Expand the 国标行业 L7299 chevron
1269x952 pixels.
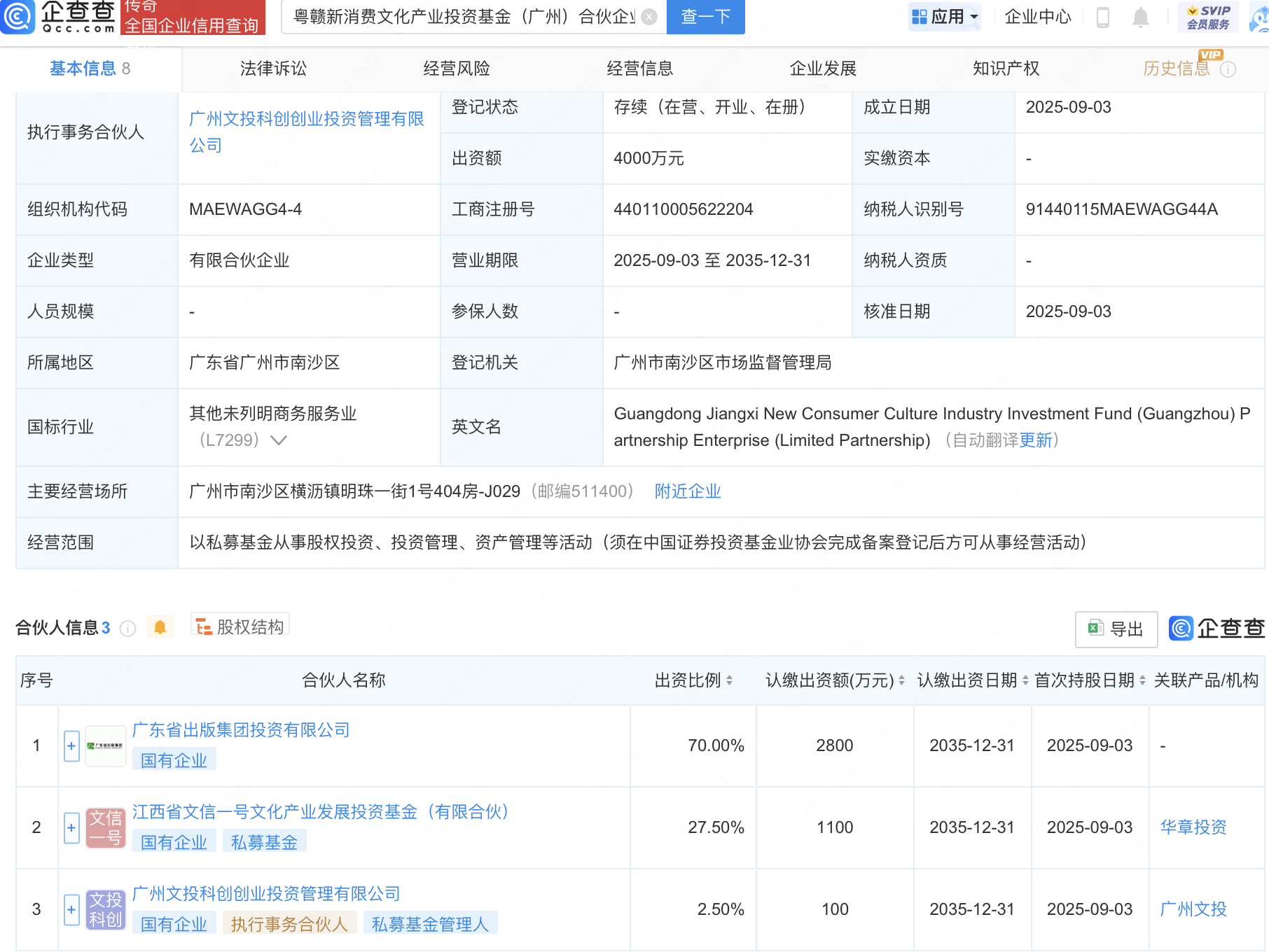pyautogui.click(x=279, y=440)
